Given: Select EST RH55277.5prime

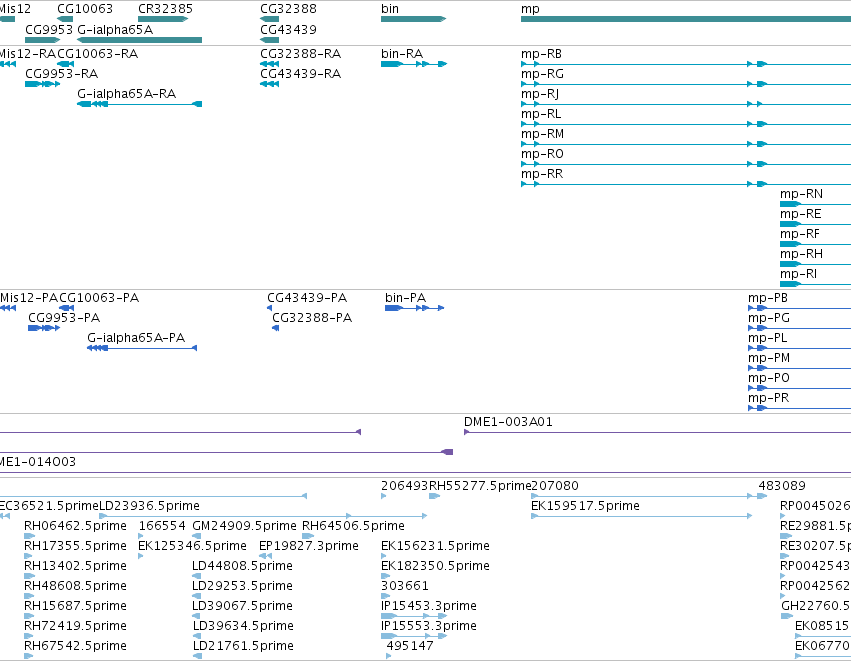Looking at the screenshot, I should tap(480, 486).
